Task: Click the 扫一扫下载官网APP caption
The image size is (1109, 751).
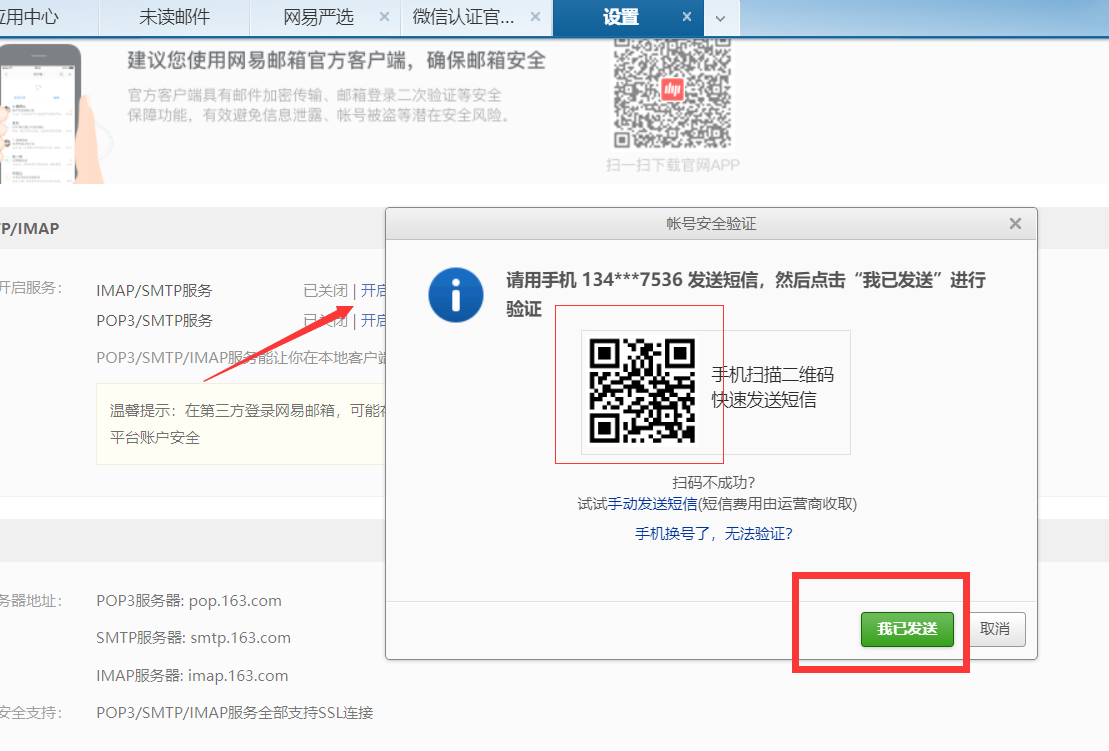Action: click(x=673, y=165)
